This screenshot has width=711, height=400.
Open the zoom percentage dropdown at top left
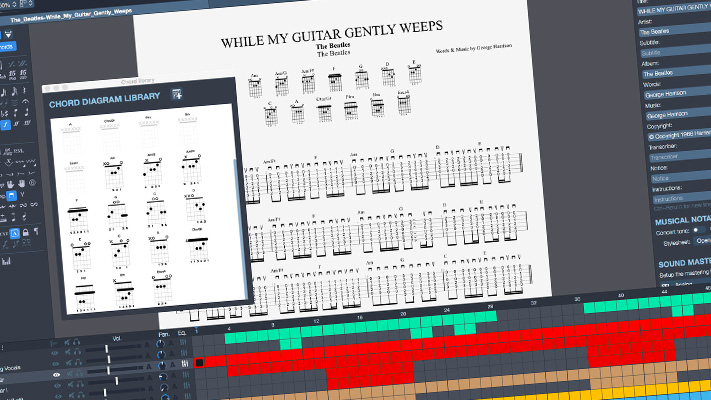coord(6,6)
